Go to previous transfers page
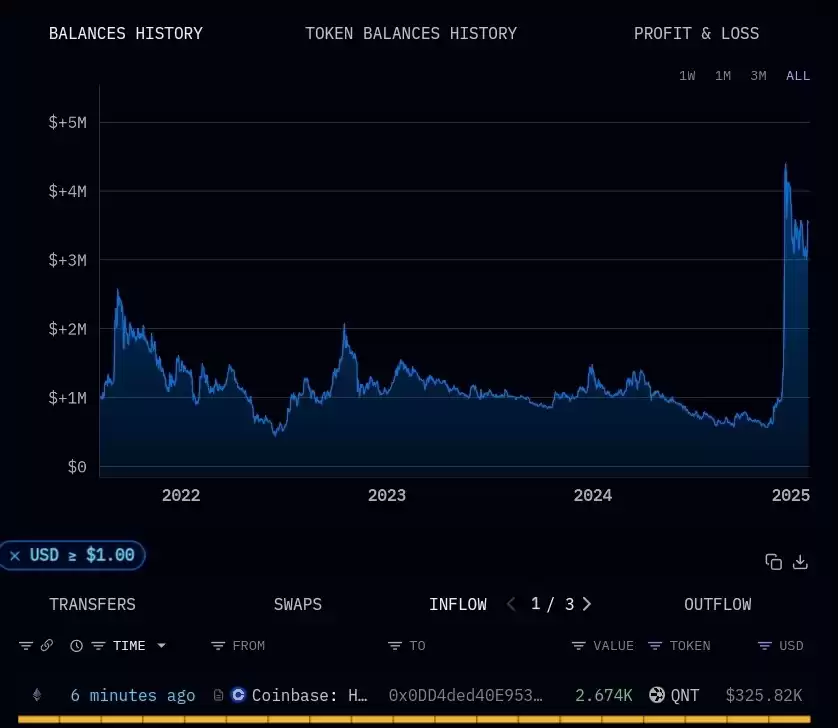Screen dimensions: 838x728 (x=511, y=604)
